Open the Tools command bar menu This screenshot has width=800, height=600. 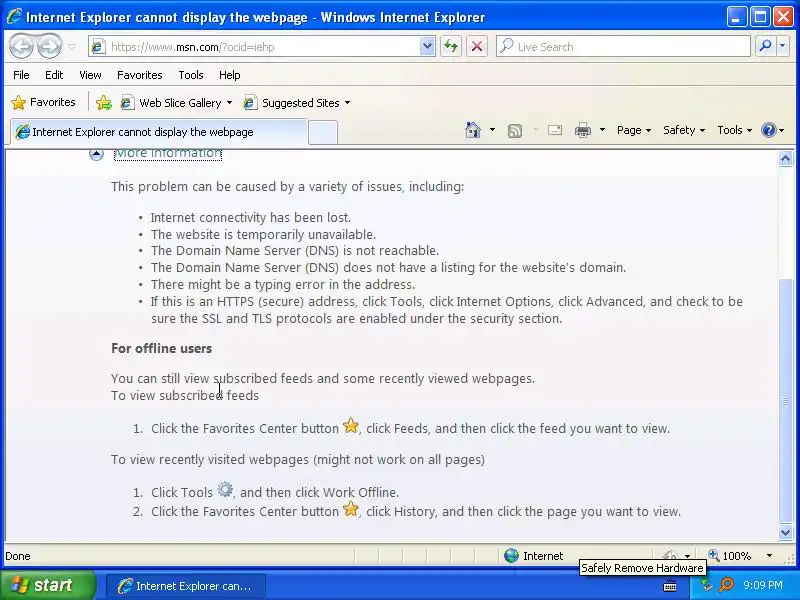click(735, 130)
